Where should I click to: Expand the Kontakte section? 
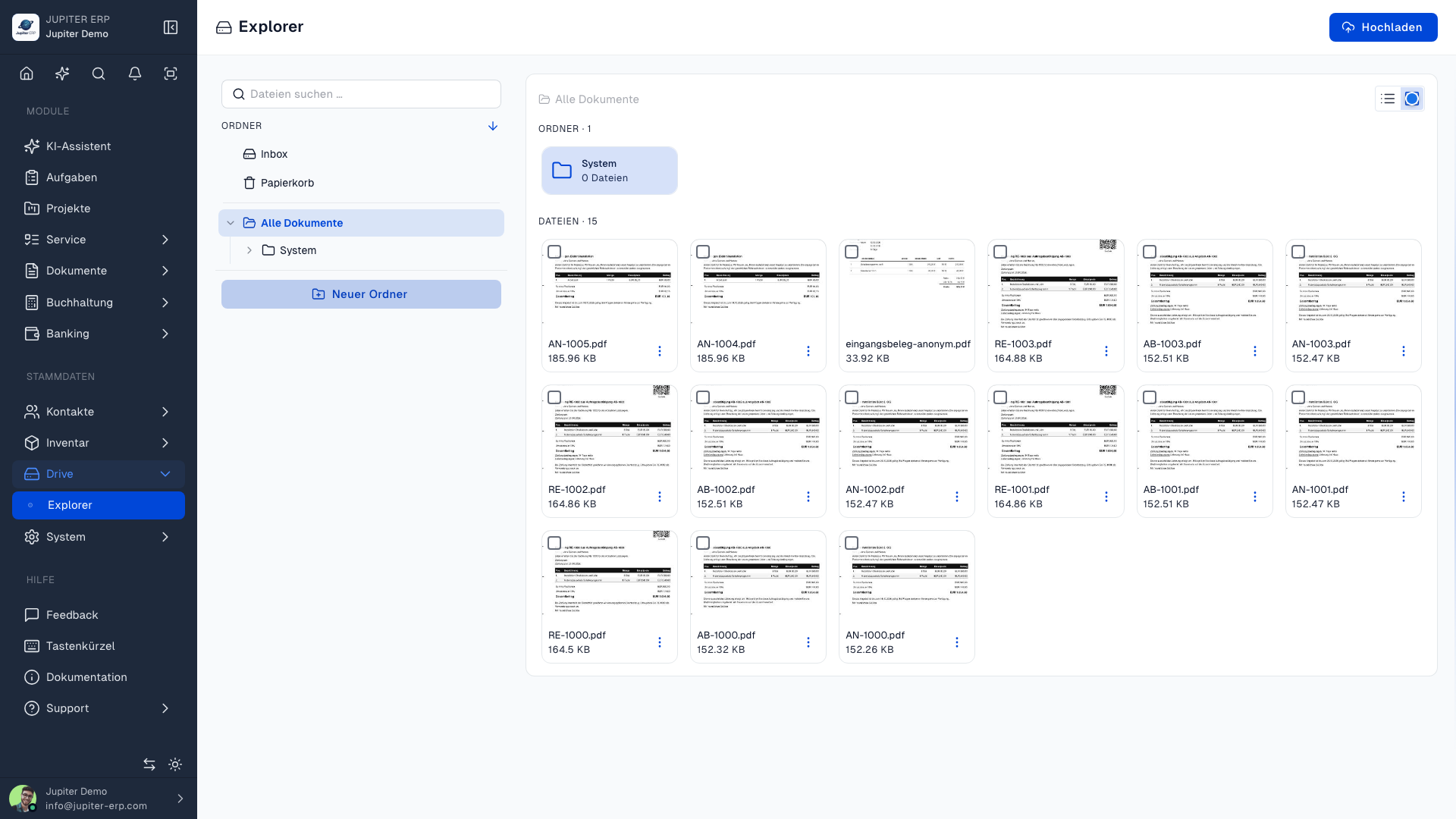(99, 412)
